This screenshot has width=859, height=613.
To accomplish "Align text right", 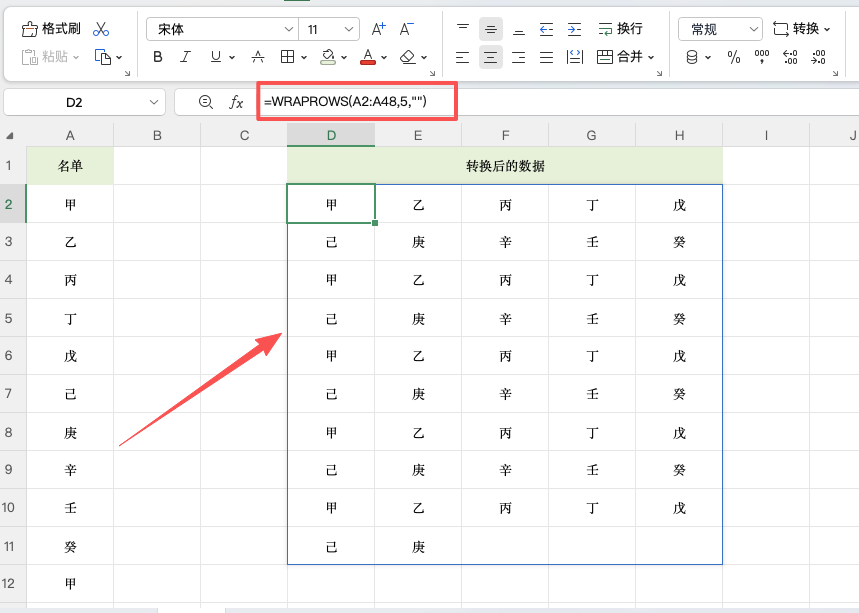I will point(518,57).
